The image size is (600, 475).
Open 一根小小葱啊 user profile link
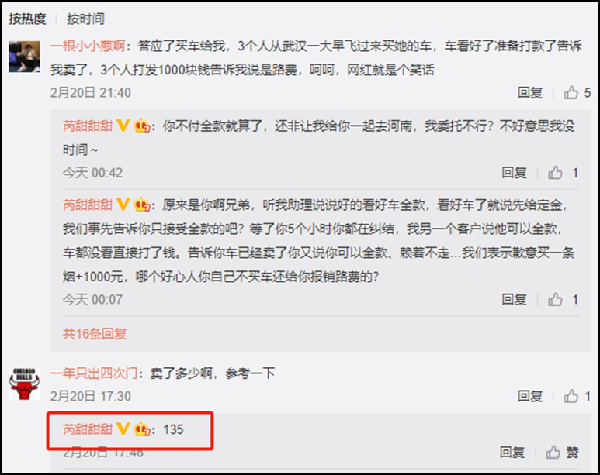pos(88,46)
